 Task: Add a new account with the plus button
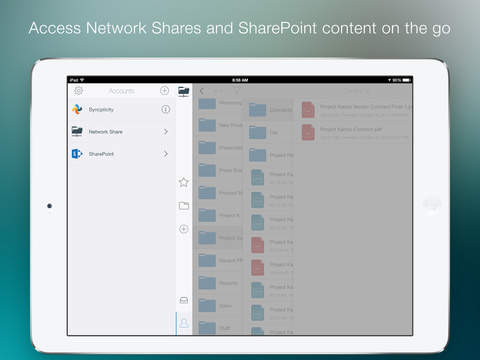(x=164, y=90)
